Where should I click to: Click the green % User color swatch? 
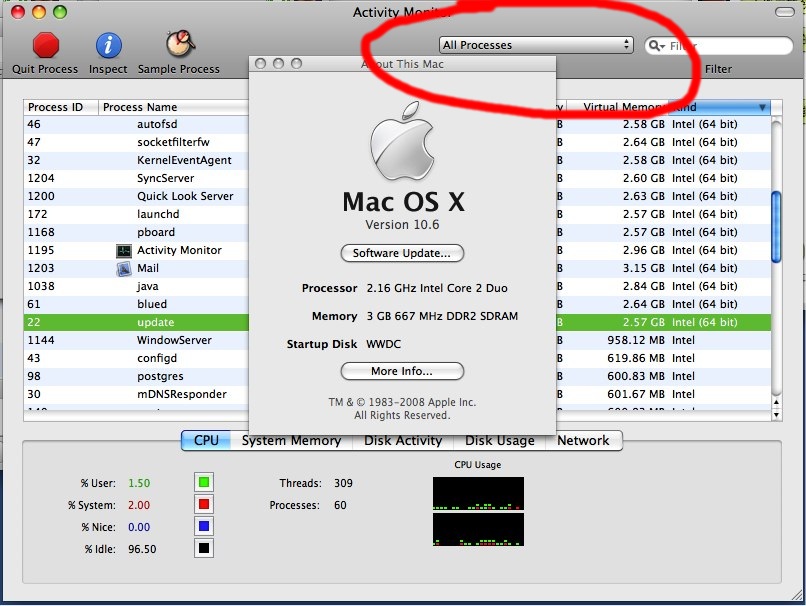tap(204, 482)
